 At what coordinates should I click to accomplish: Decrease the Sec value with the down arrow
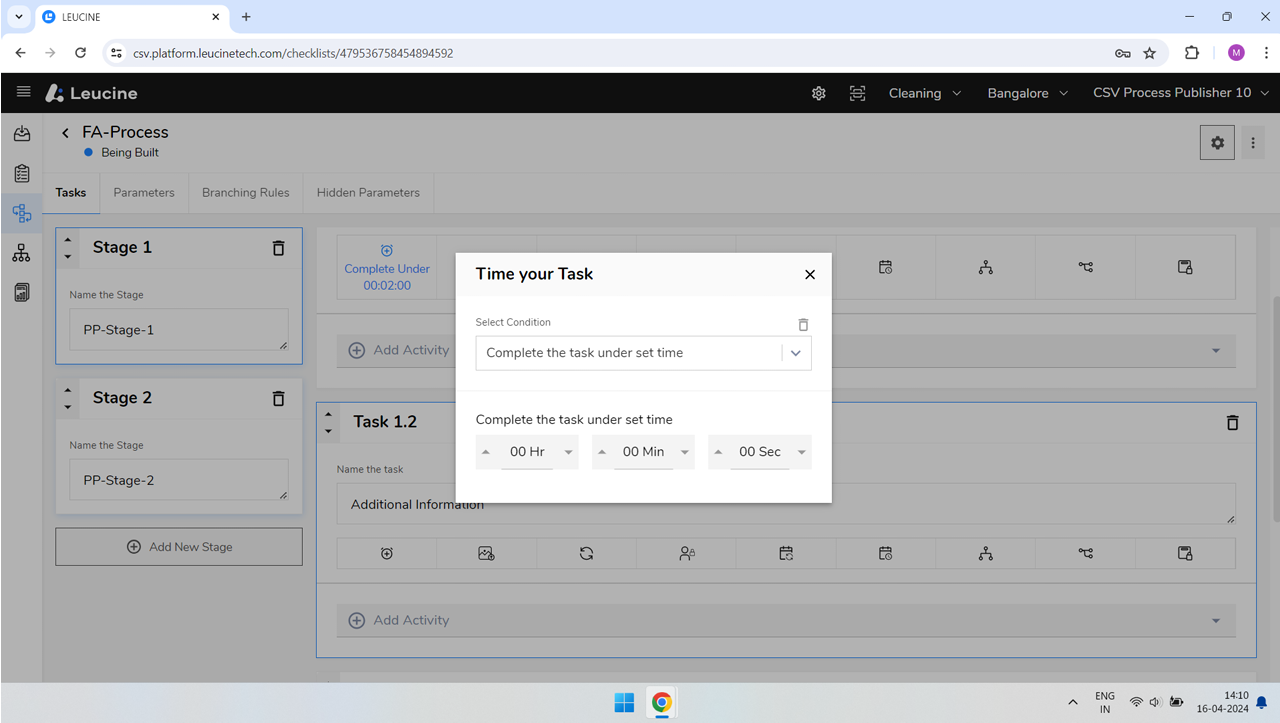802,452
